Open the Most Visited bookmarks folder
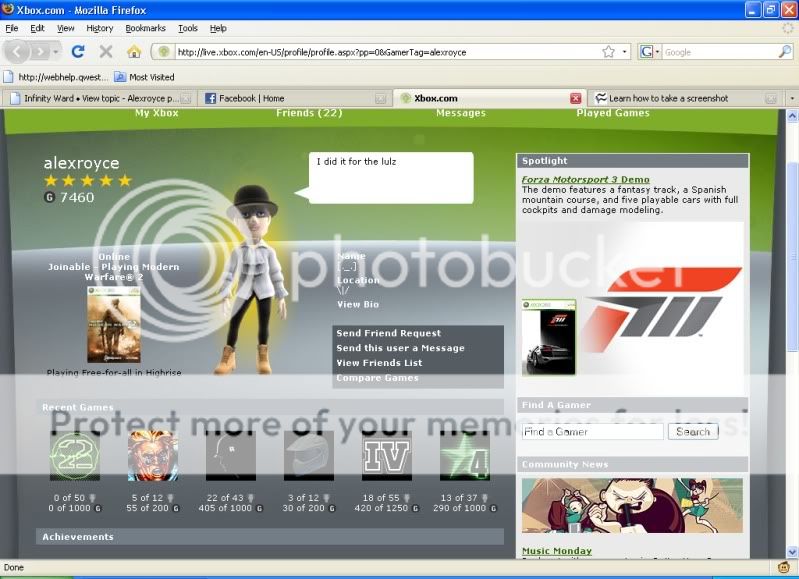 pos(145,77)
